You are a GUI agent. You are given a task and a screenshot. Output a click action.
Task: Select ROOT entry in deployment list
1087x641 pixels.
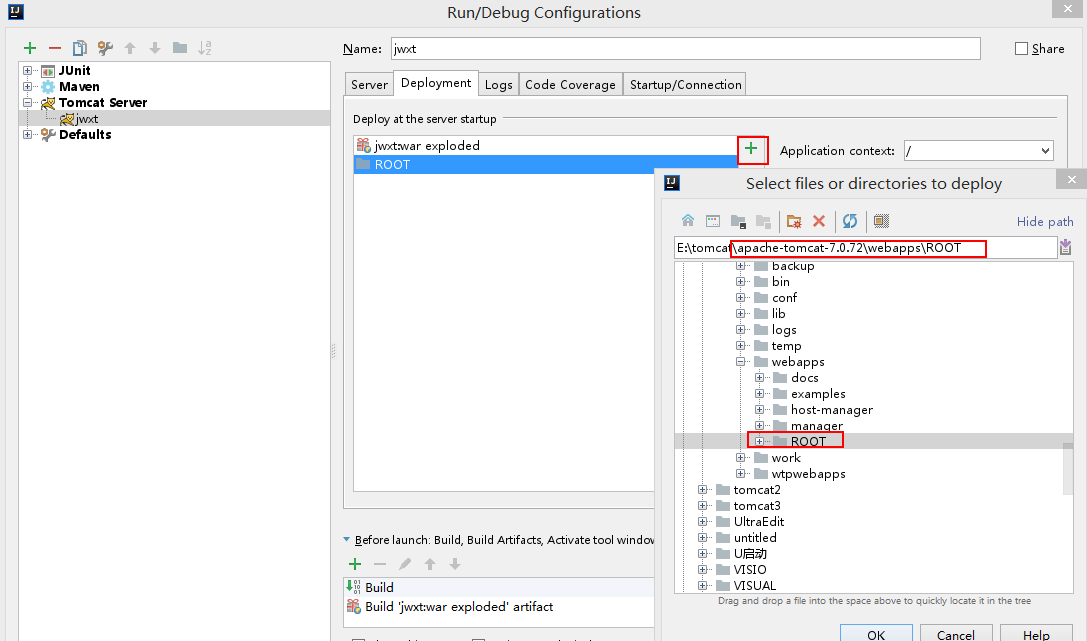pos(546,164)
